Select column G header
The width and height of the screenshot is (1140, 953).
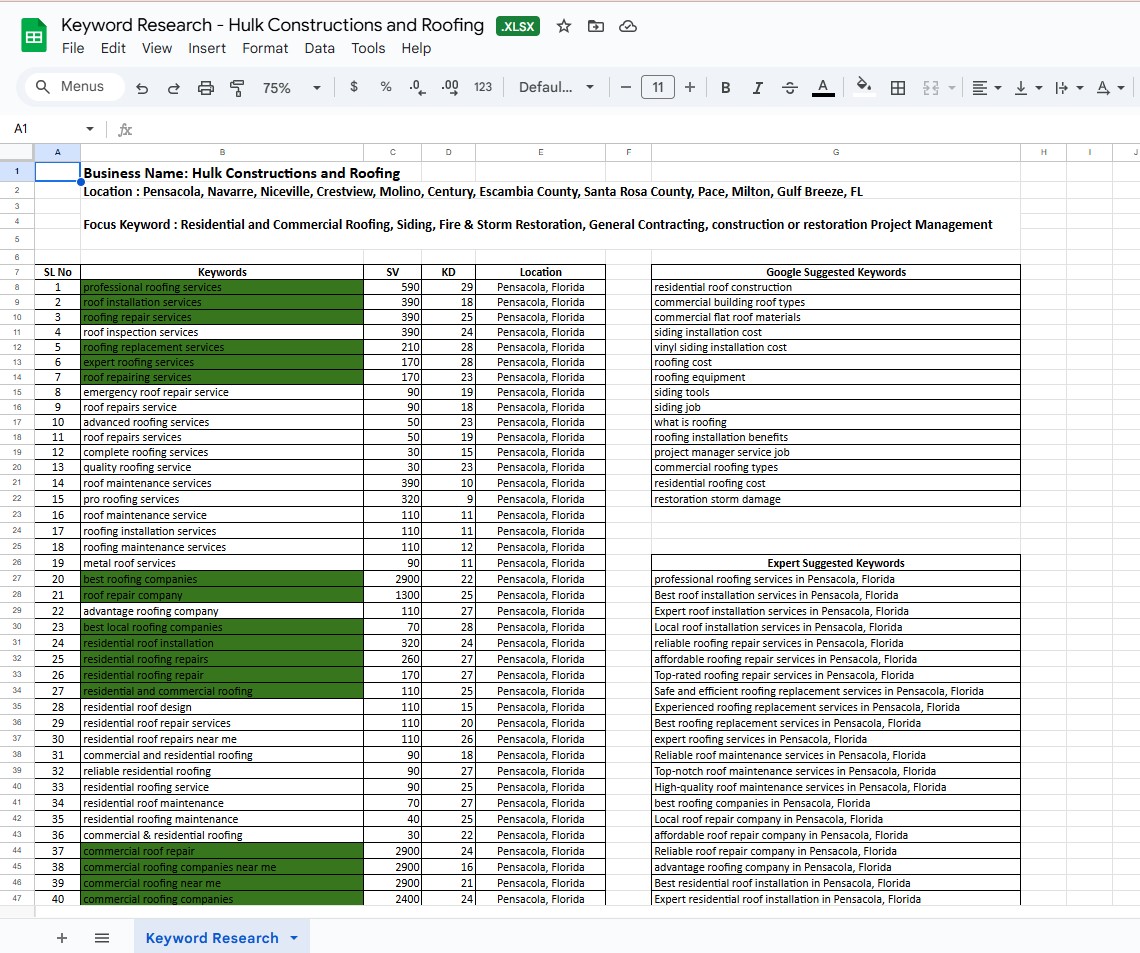point(835,152)
